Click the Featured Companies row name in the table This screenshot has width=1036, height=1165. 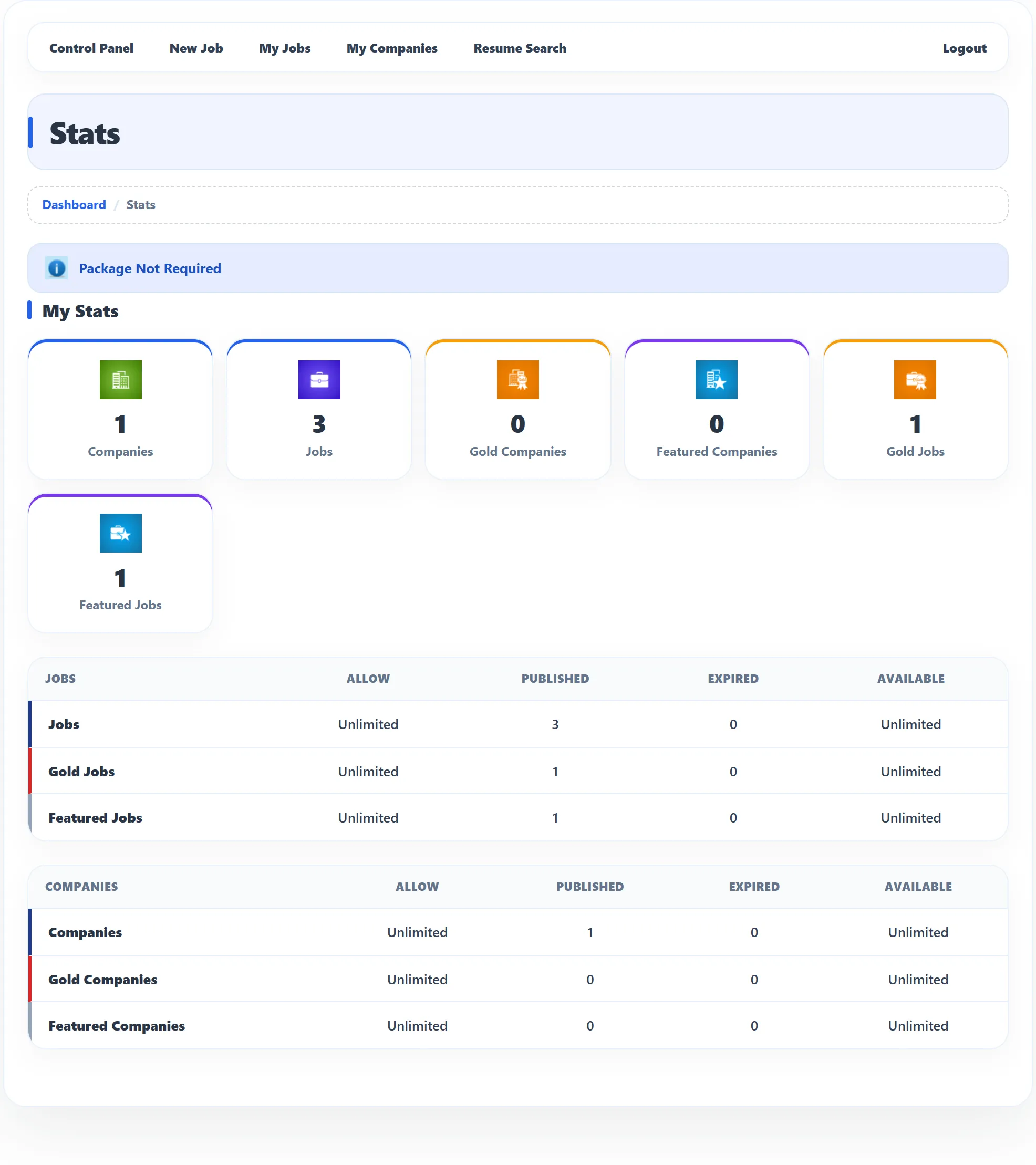point(116,1025)
